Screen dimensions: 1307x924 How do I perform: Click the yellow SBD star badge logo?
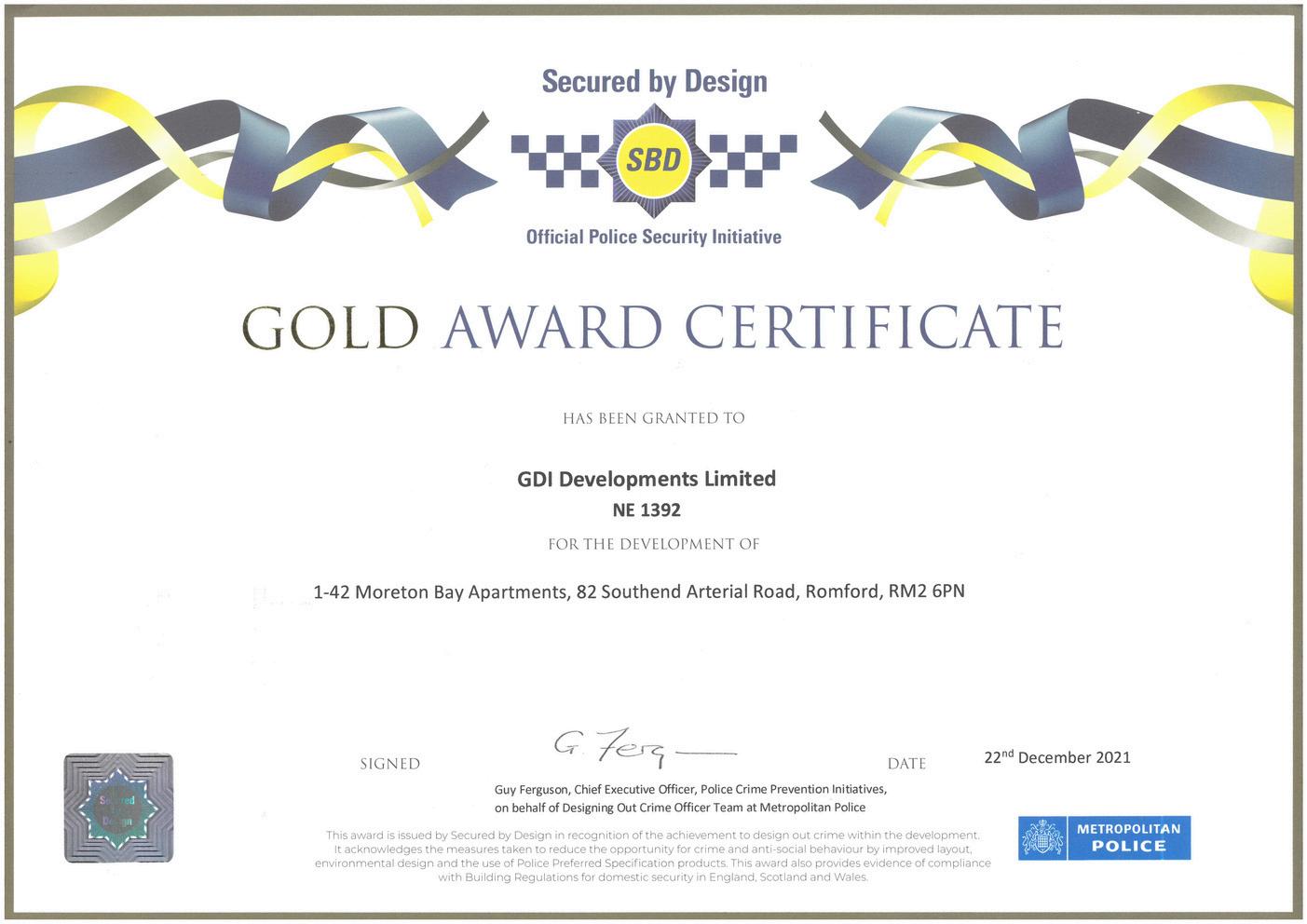coord(653,160)
